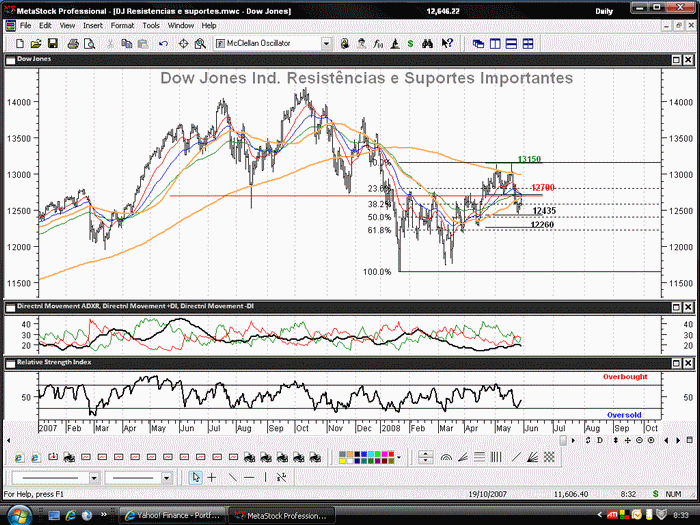
Task: Open the first line style dropdown
Action: (x=94, y=478)
